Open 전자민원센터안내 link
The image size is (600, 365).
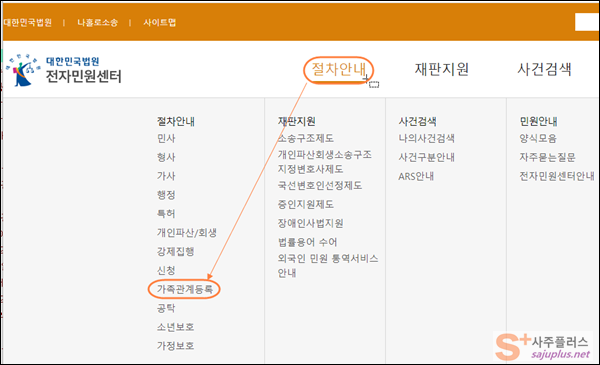pyautogui.click(x=557, y=176)
